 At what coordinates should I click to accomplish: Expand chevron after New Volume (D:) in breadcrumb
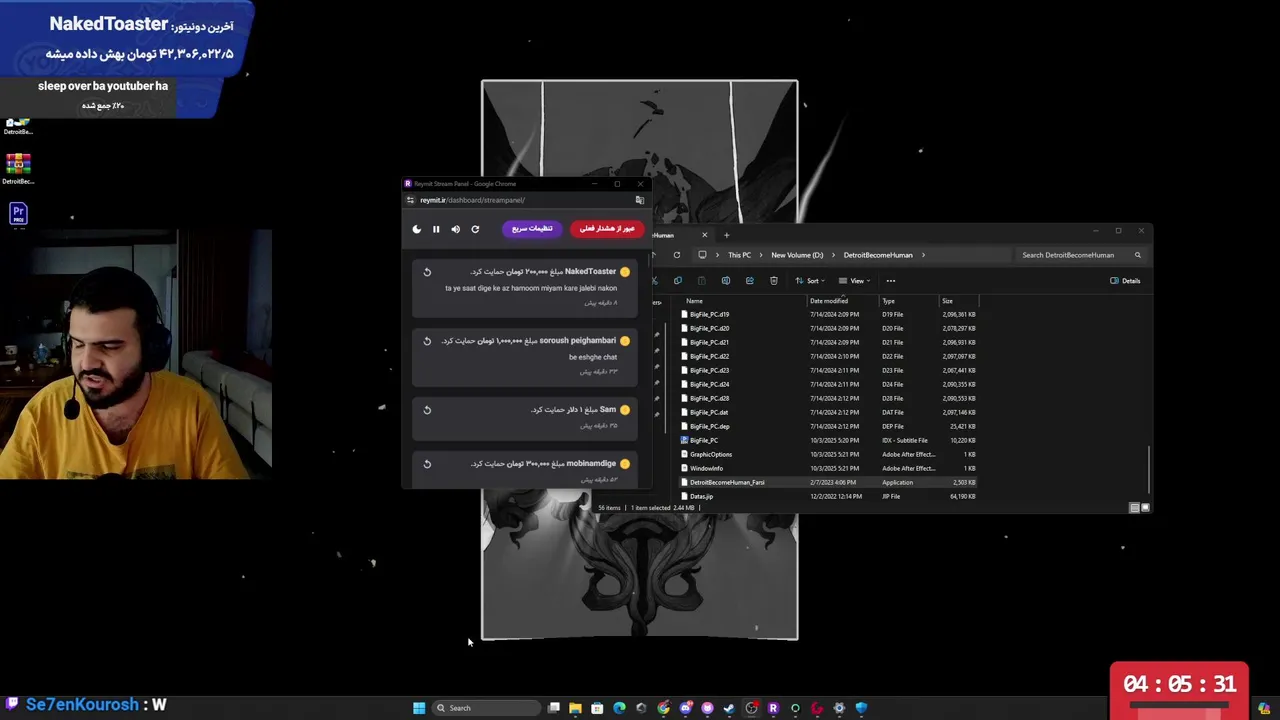coord(833,255)
